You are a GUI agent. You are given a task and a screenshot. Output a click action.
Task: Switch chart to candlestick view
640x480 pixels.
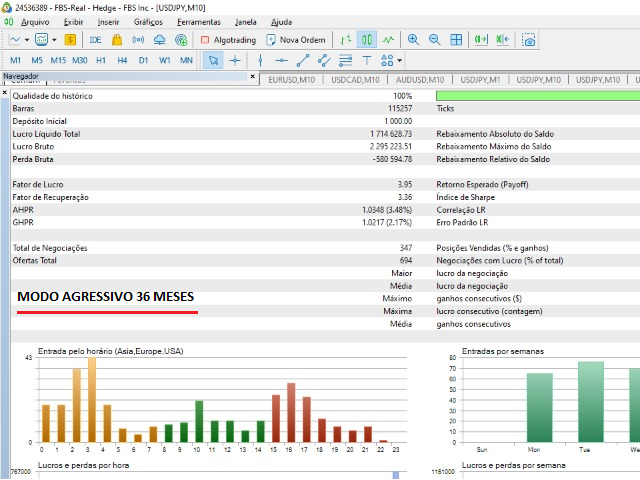coord(366,40)
